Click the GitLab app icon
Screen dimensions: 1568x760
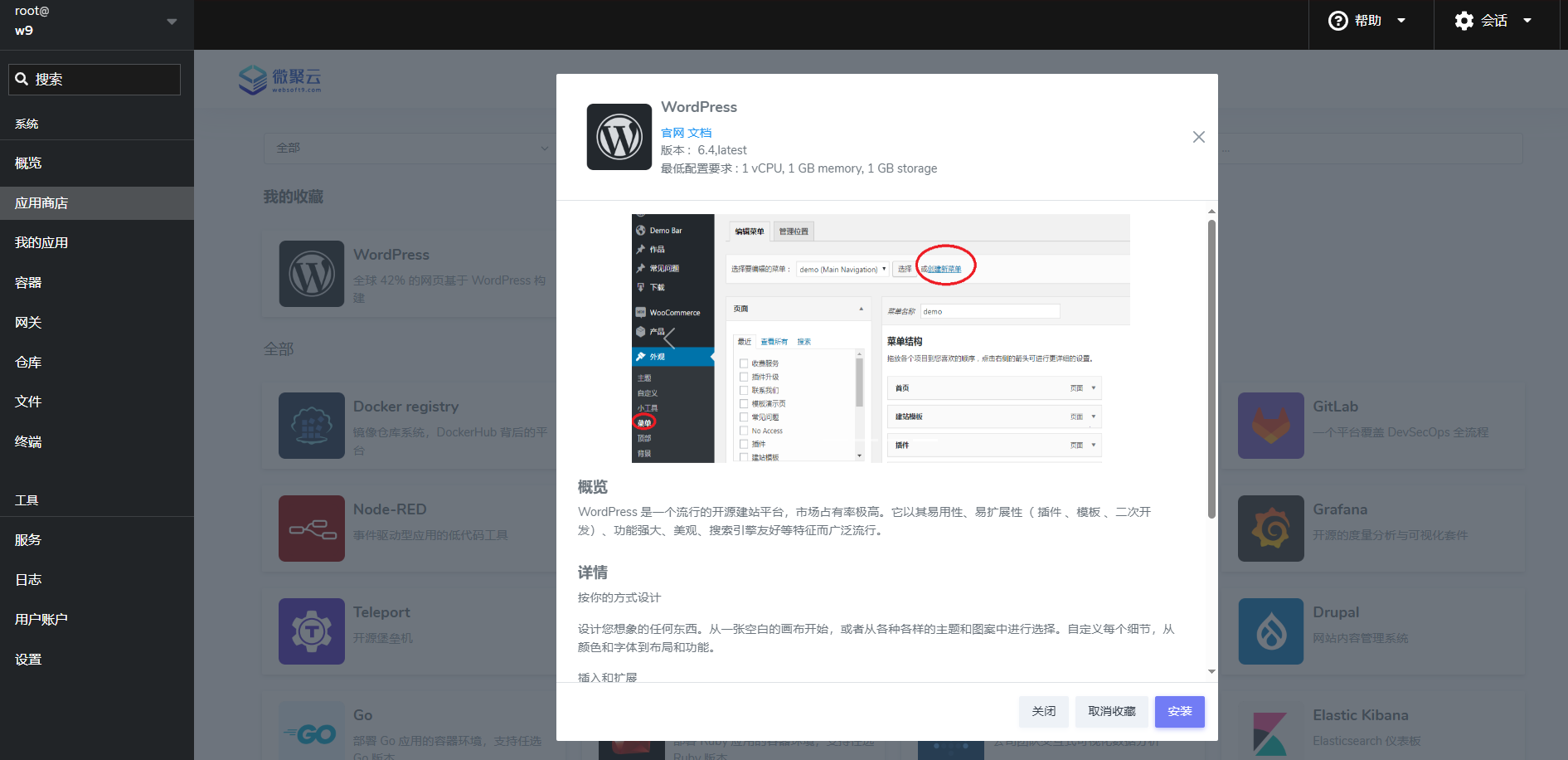[x=1270, y=426]
